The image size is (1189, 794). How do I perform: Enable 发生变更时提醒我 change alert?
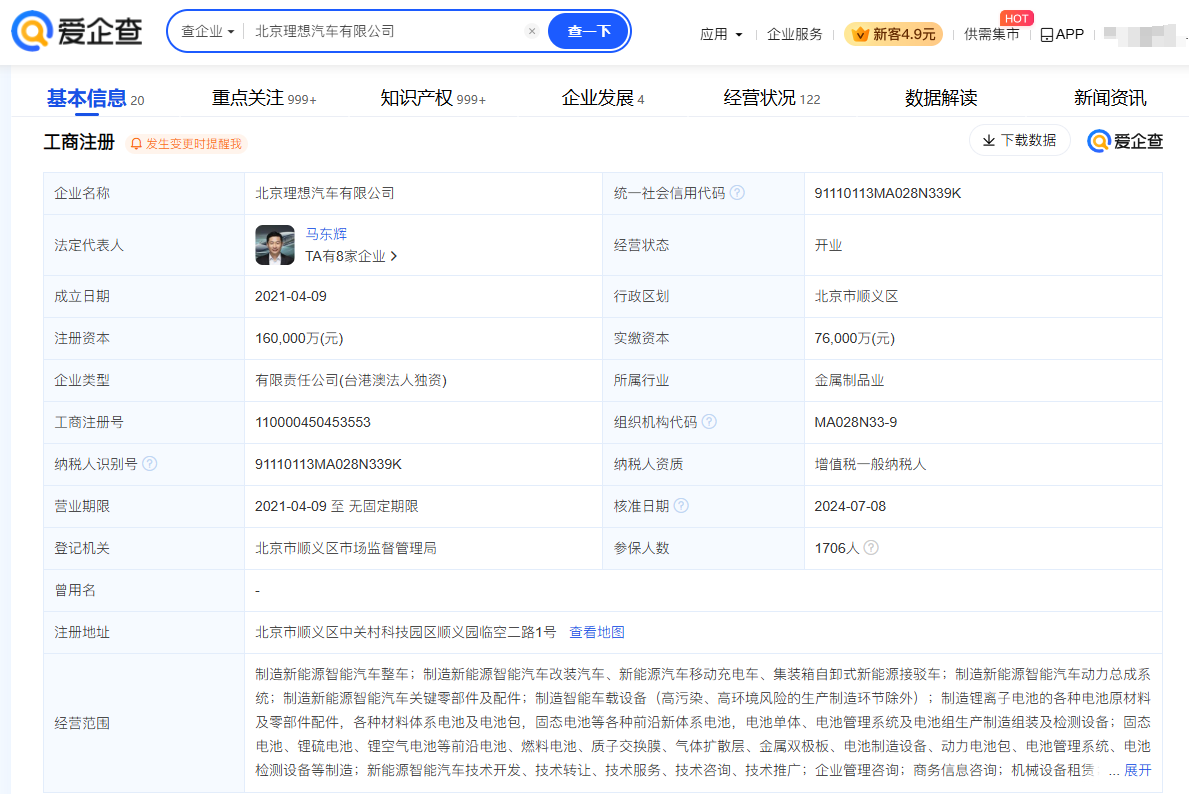click(187, 144)
